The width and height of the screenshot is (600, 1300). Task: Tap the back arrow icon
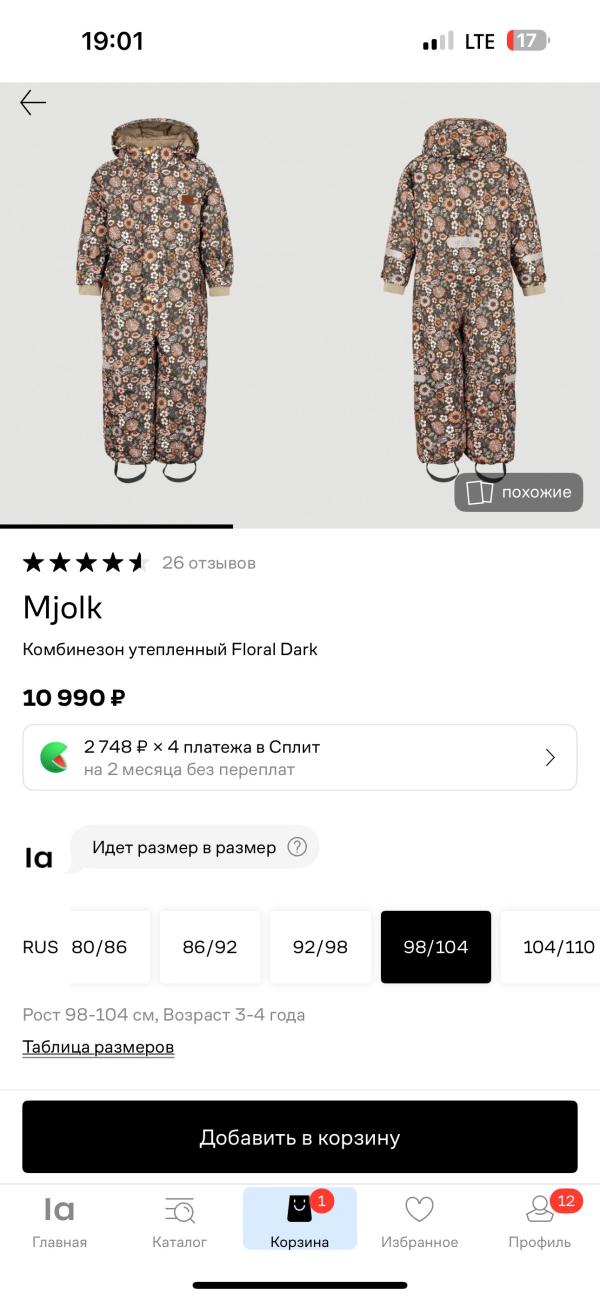[33, 103]
